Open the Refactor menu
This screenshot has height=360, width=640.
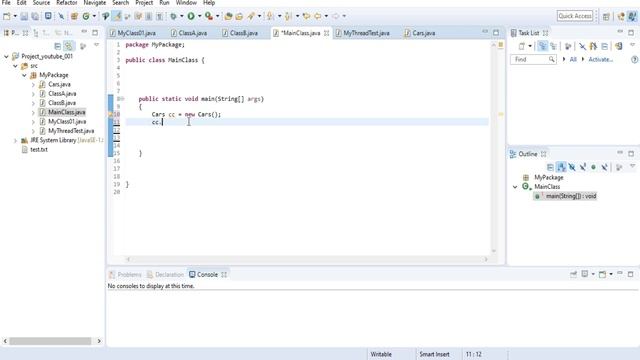[67, 3]
